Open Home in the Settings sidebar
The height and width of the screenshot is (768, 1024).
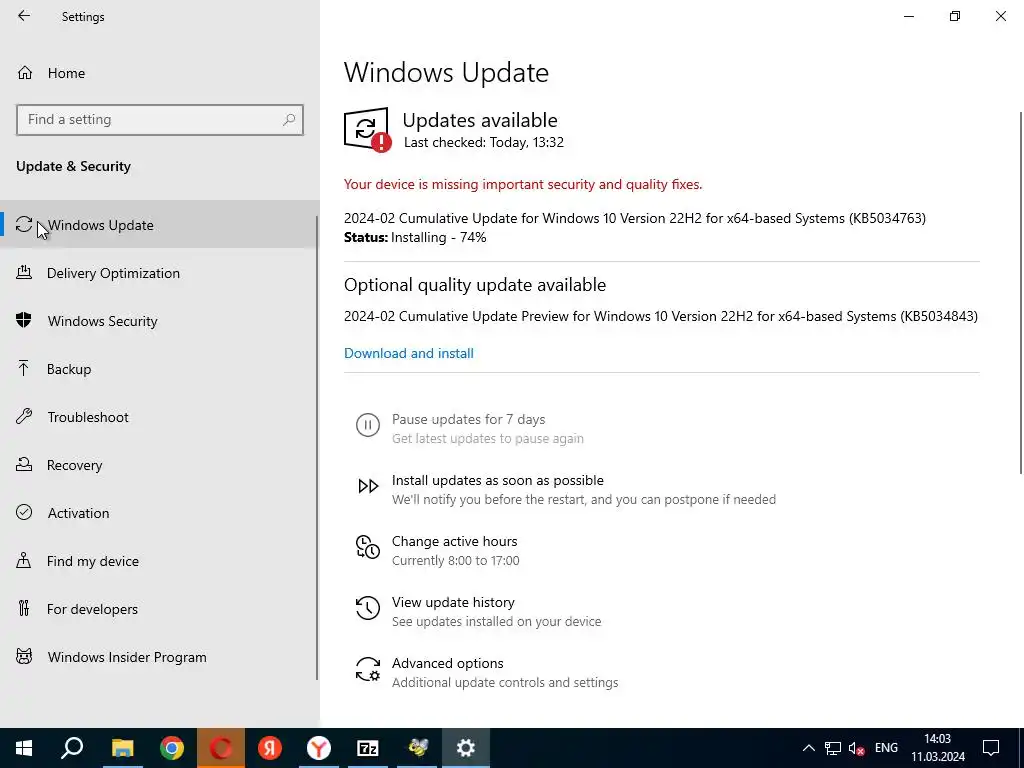coord(160,73)
